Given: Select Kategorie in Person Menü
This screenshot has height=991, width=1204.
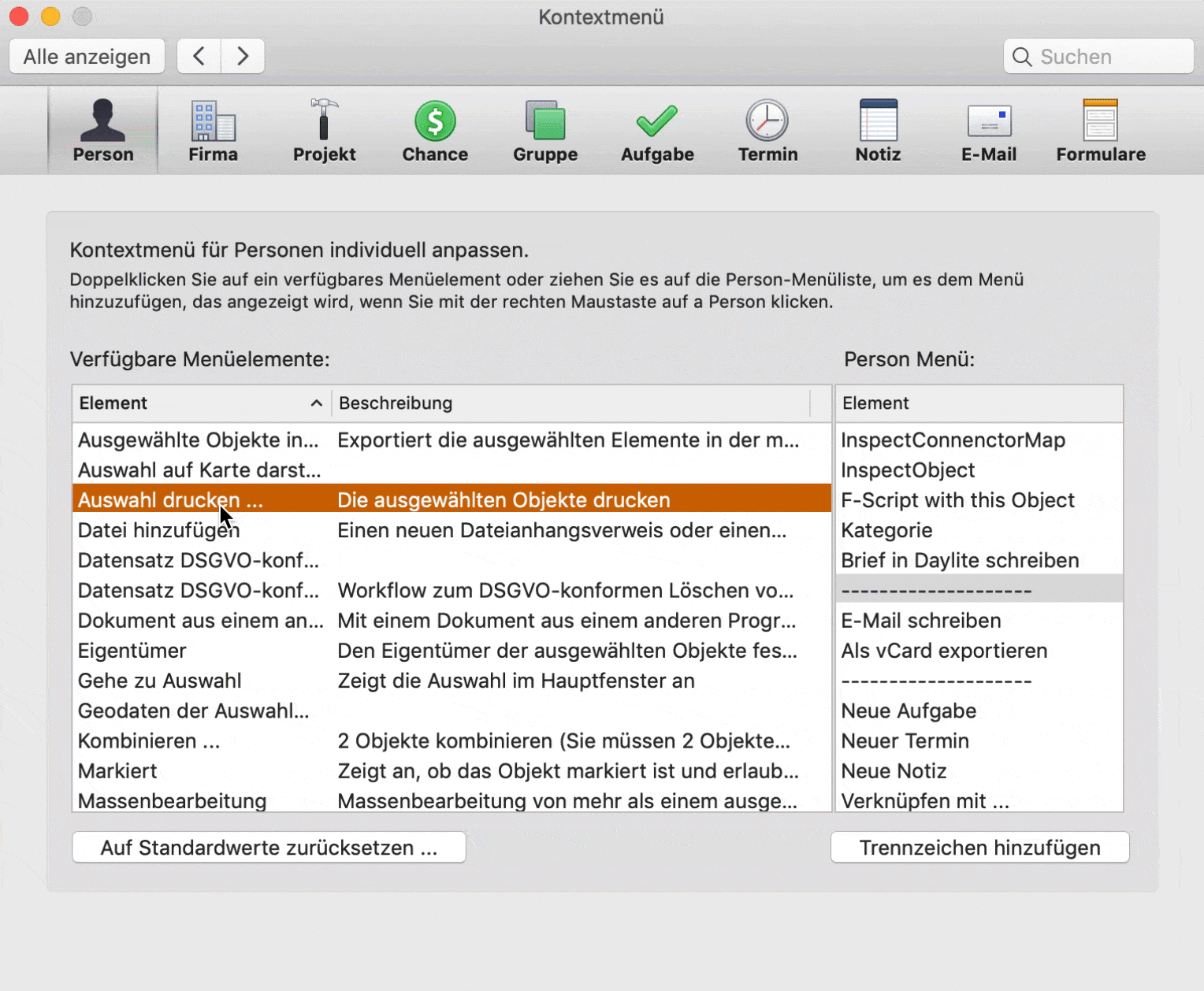Looking at the screenshot, I should point(979,530).
